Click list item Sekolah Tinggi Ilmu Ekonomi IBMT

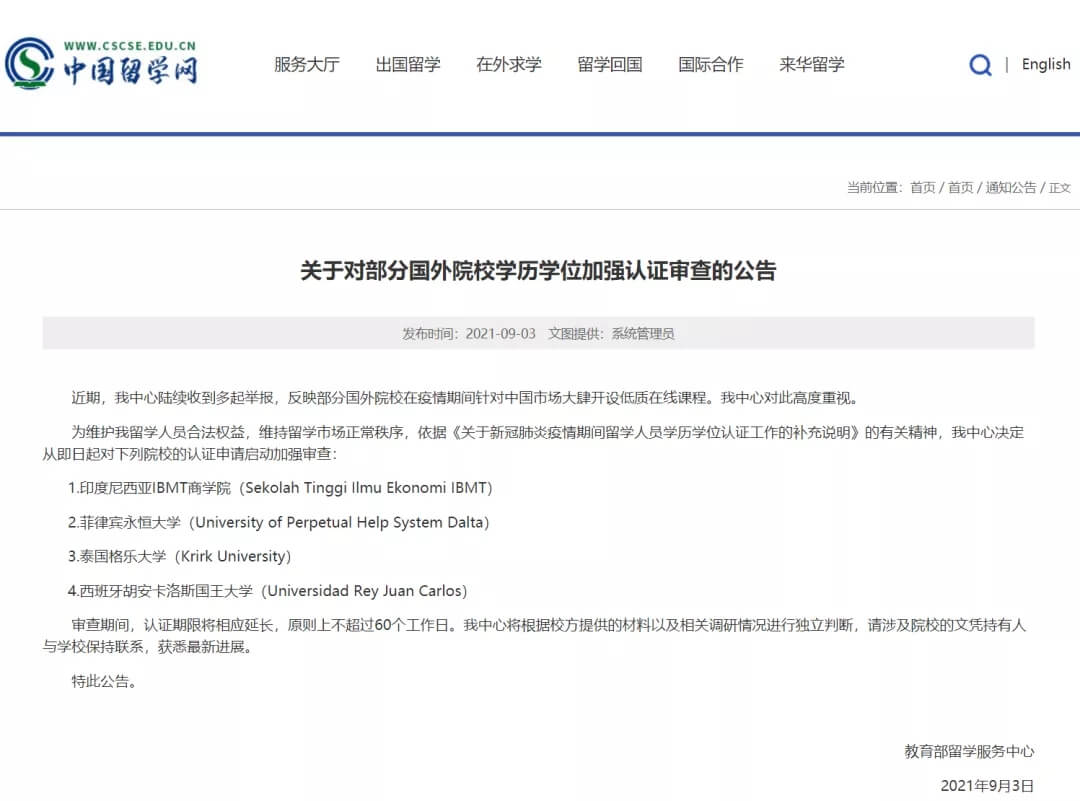pos(280,488)
